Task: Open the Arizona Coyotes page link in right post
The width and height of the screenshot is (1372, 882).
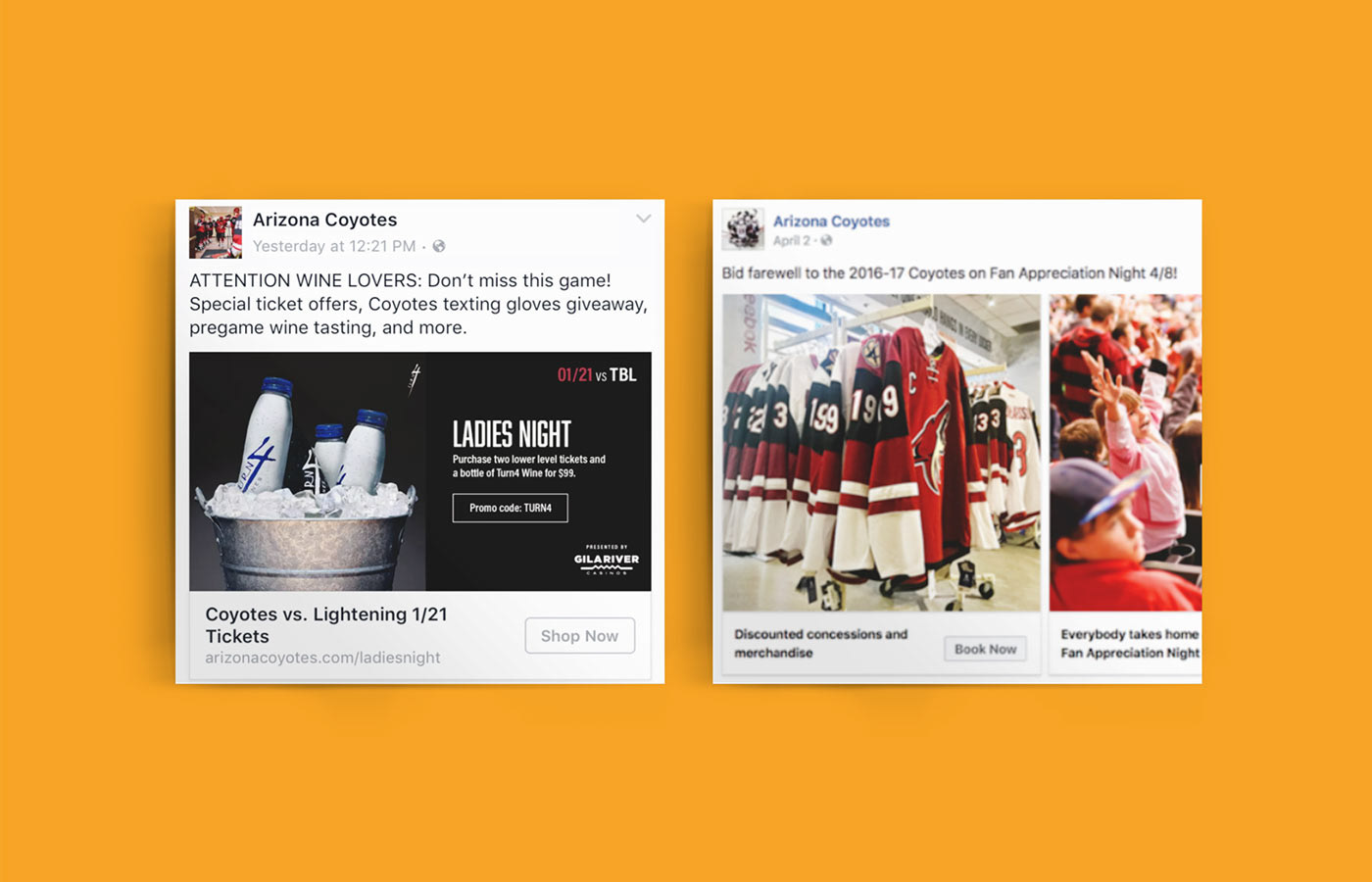Action: point(831,221)
